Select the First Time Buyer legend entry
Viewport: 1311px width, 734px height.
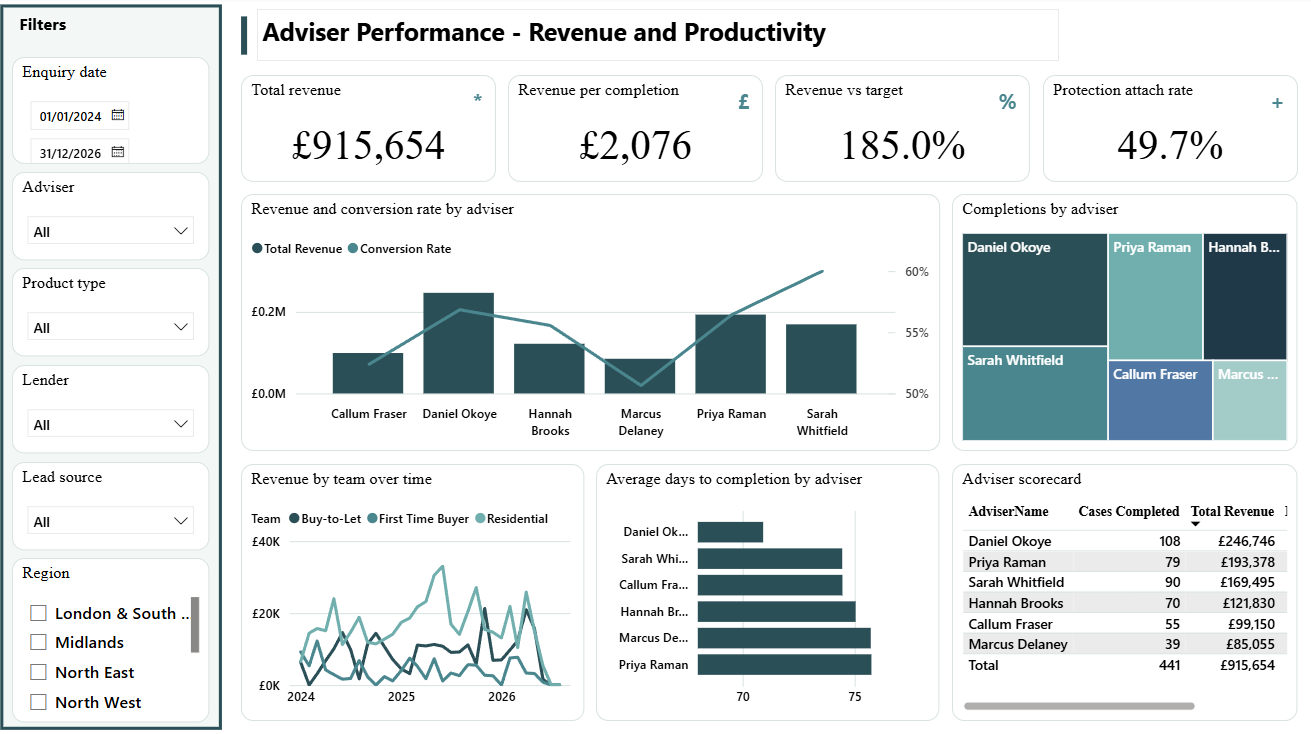418,519
